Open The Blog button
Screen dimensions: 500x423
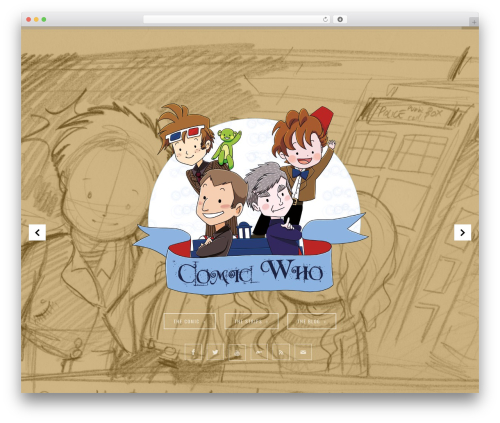312,321
